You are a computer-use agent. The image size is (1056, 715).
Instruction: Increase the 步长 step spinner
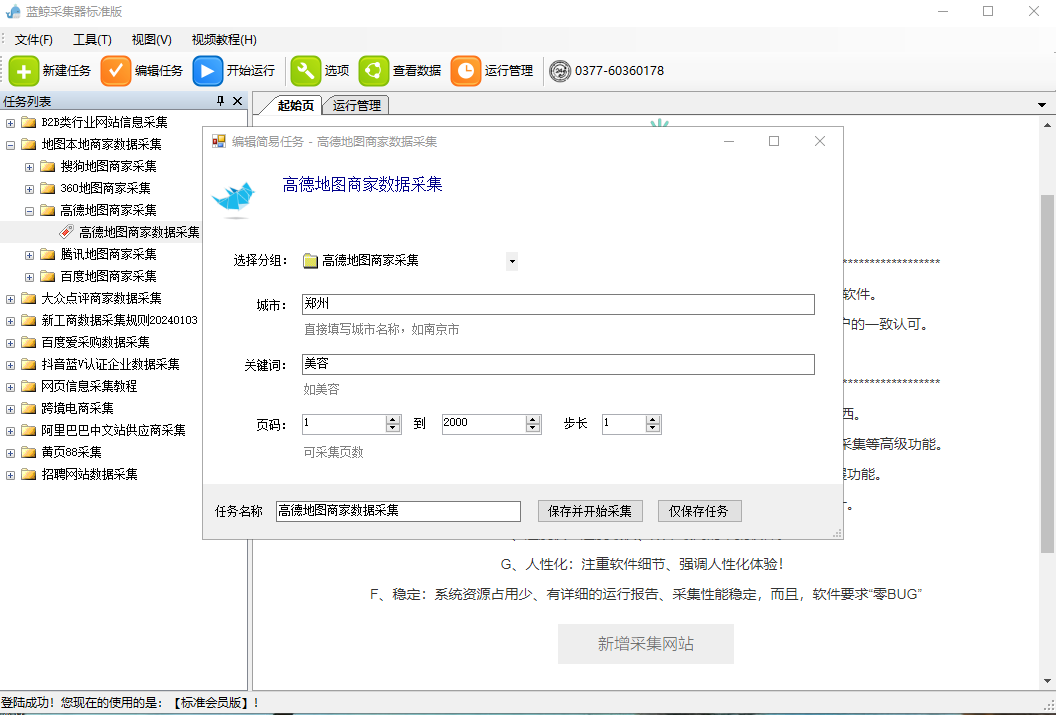[652, 419]
